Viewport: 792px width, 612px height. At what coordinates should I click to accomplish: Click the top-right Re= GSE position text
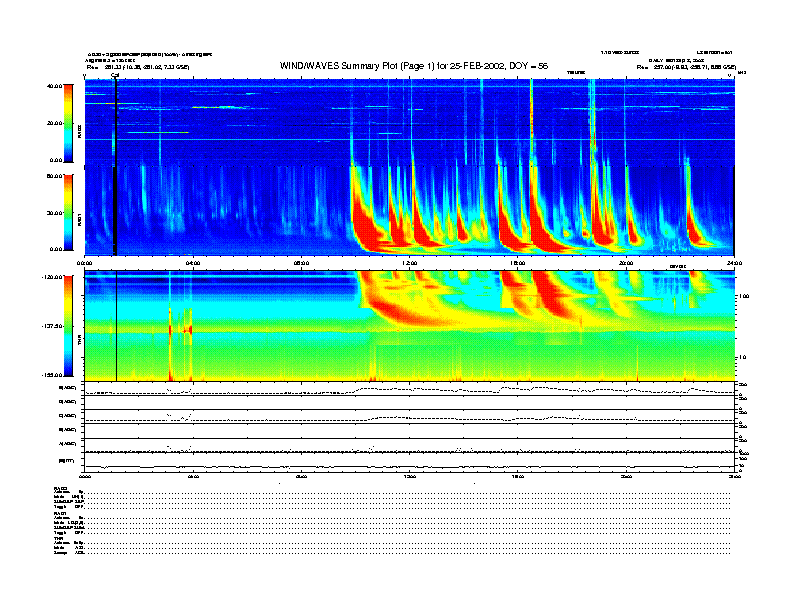[686, 67]
